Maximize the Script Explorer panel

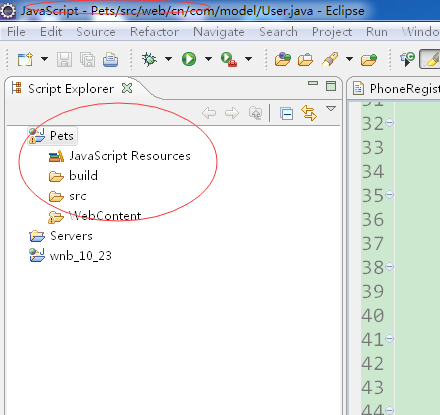(331, 86)
